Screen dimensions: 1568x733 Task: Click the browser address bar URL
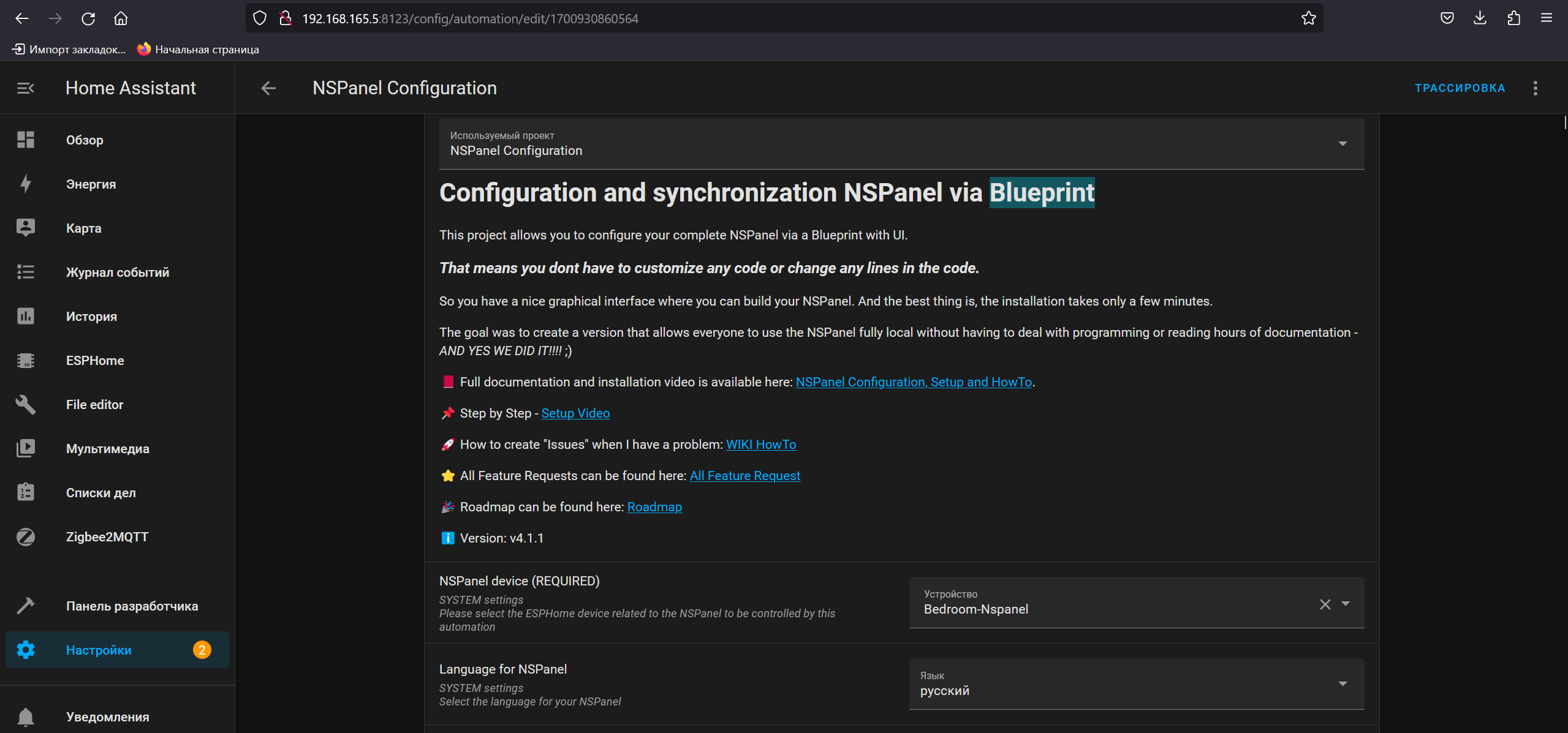pyautogui.click(x=470, y=18)
